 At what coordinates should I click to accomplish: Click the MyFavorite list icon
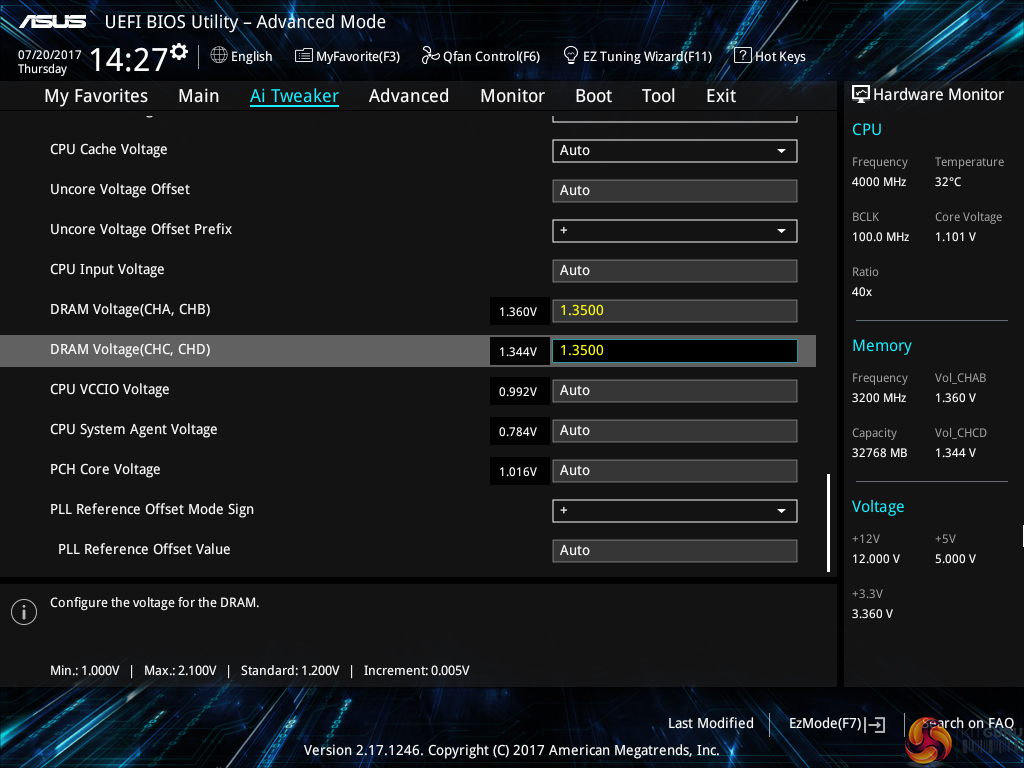pos(303,56)
